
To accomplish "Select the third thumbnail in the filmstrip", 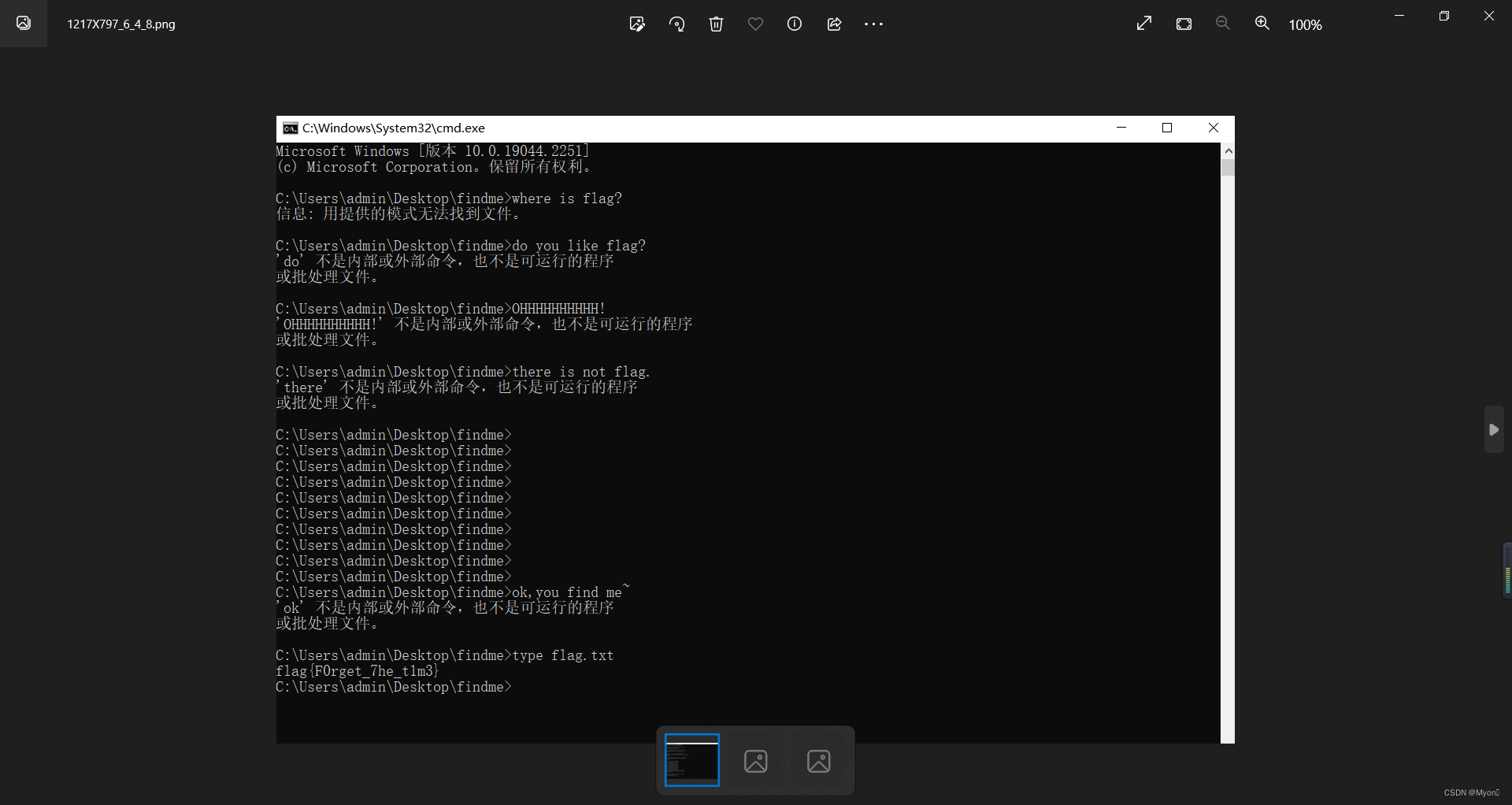I will 818,761.
